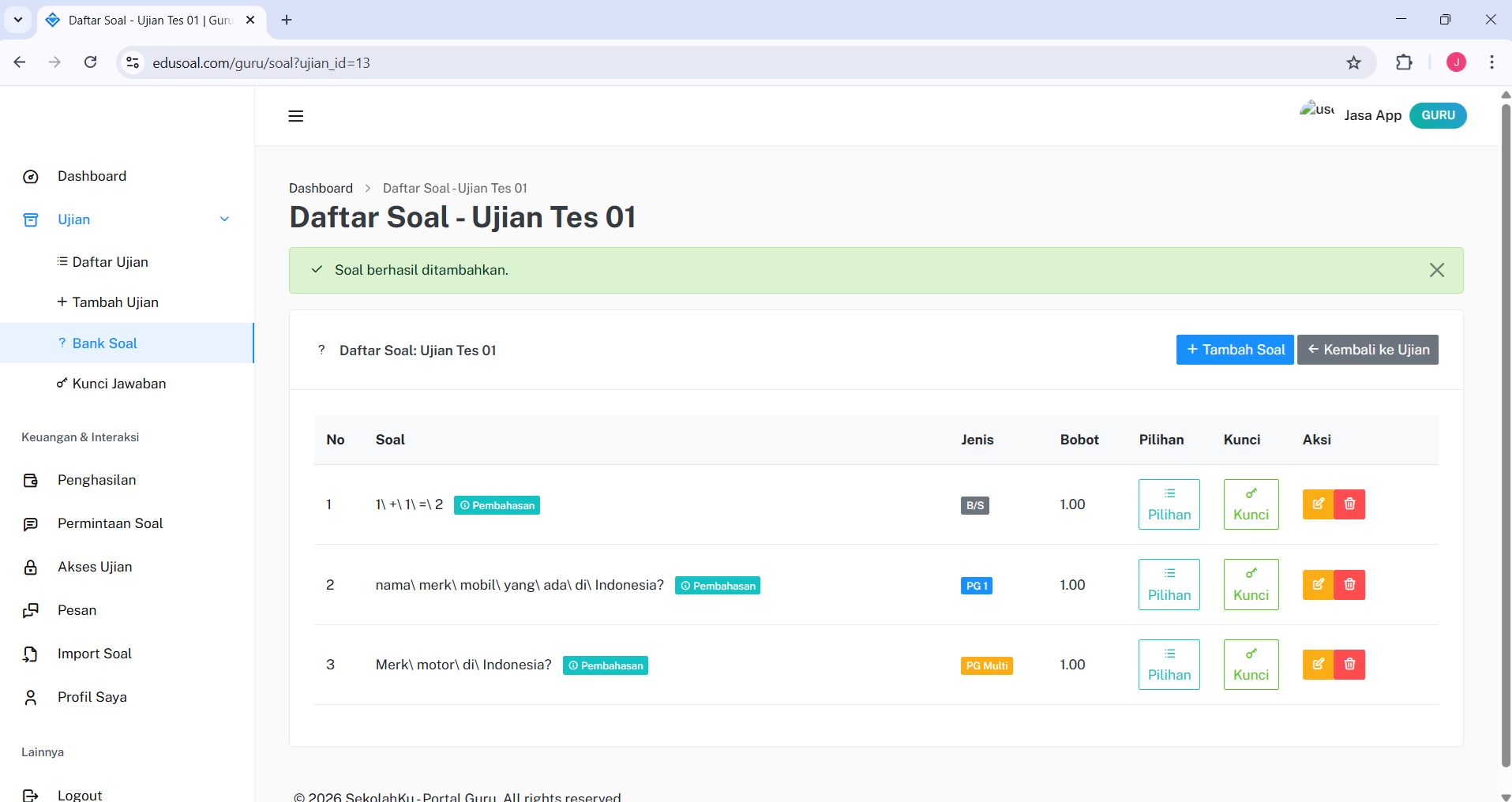Go to Penghasilan in the sidebar

(96, 480)
